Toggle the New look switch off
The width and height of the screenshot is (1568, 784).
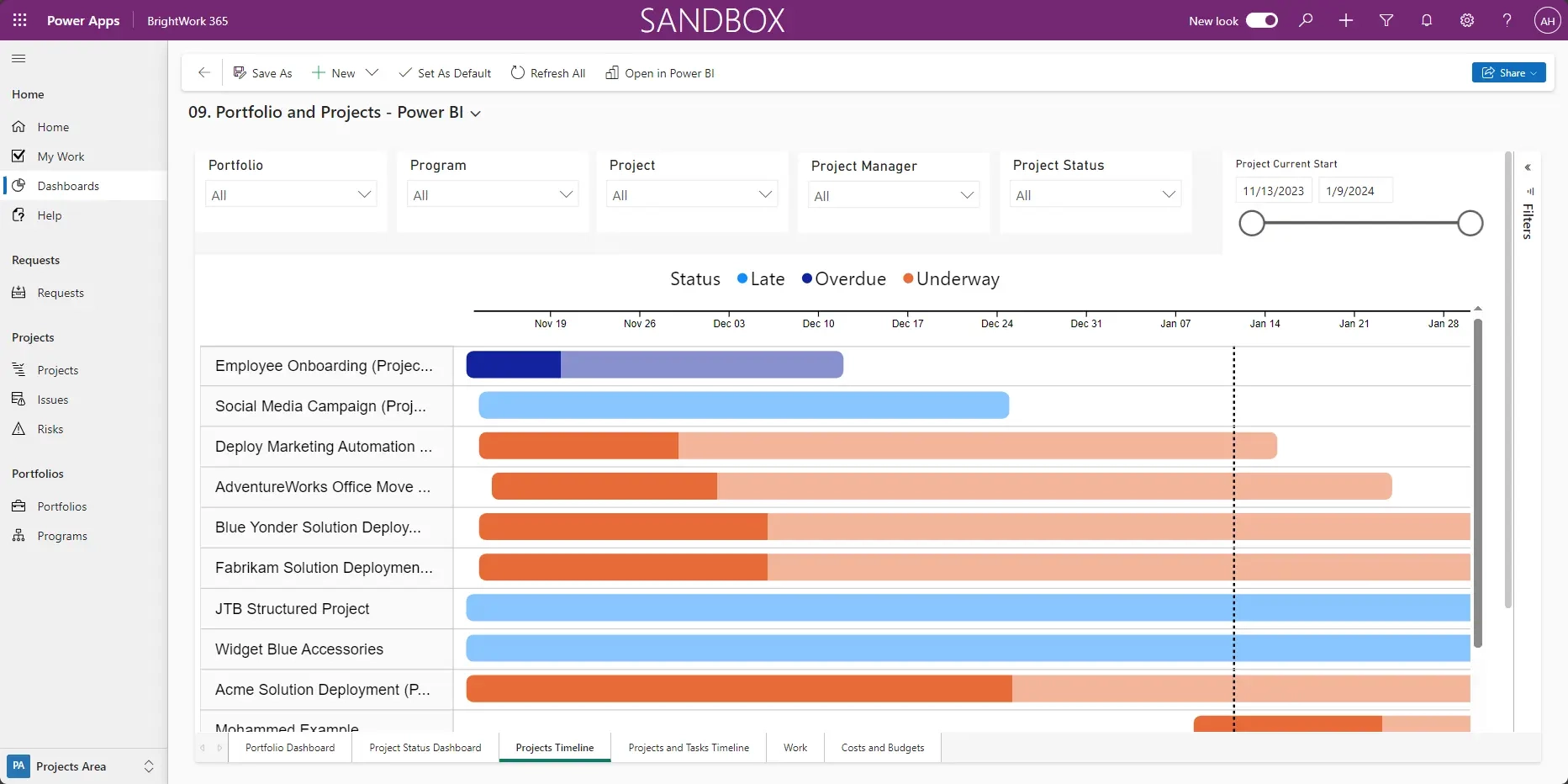[x=1261, y=20]
